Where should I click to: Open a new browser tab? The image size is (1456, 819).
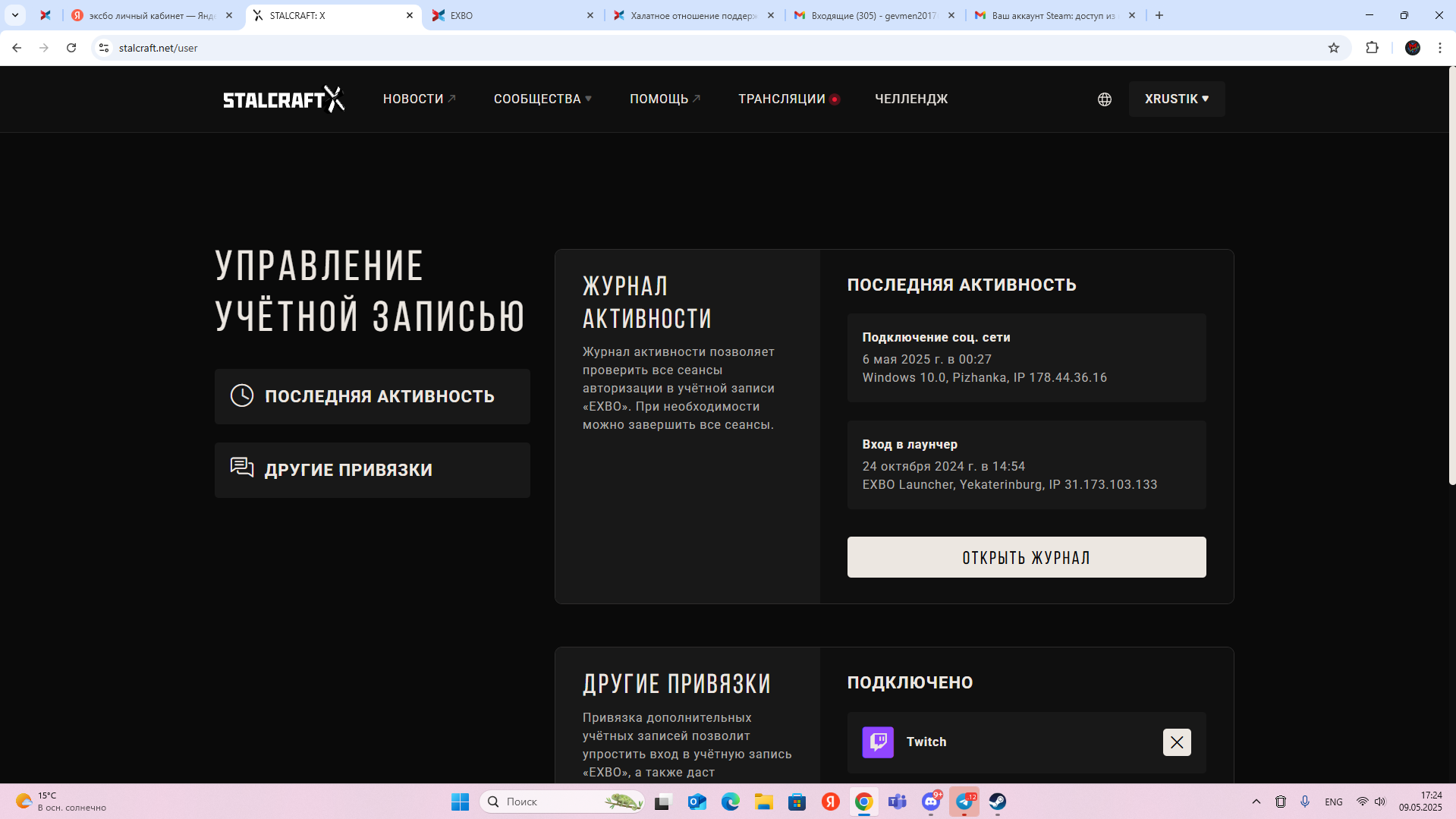point(1159,15)
